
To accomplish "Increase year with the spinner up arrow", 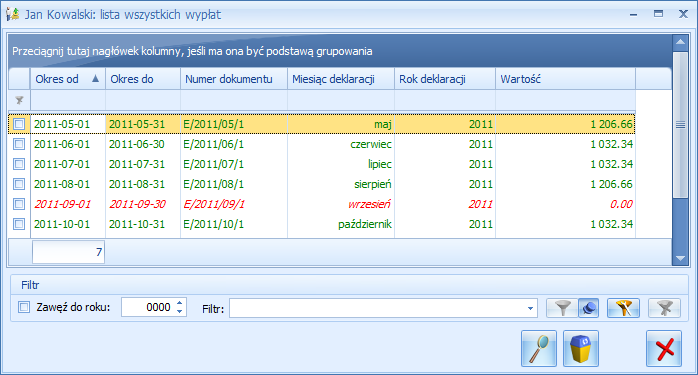I will [179, 303].
